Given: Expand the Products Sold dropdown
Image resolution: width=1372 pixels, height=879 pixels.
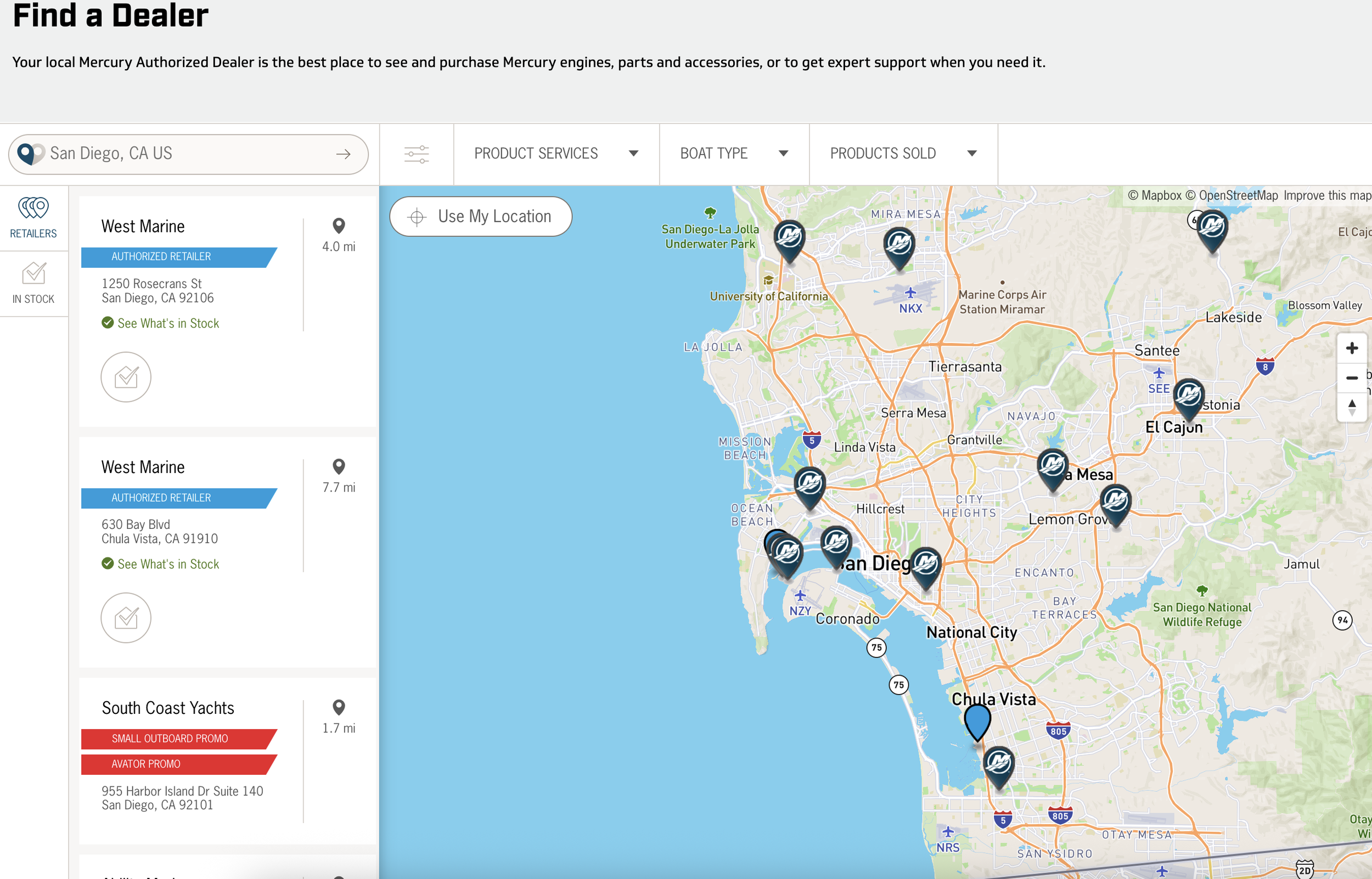Looking at the screenshot, I should [903, 154].
